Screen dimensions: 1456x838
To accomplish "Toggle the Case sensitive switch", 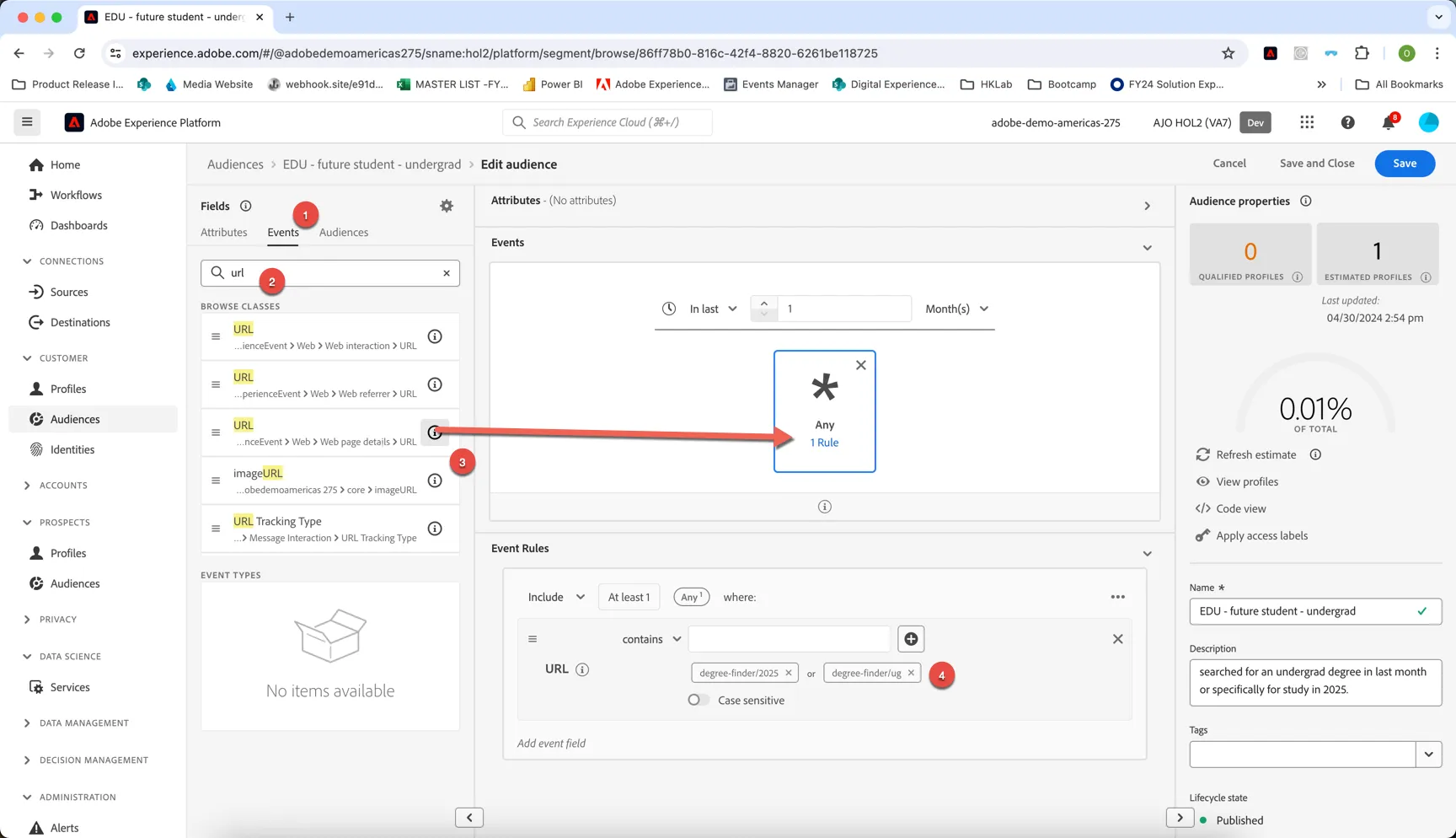I will 698,700.
